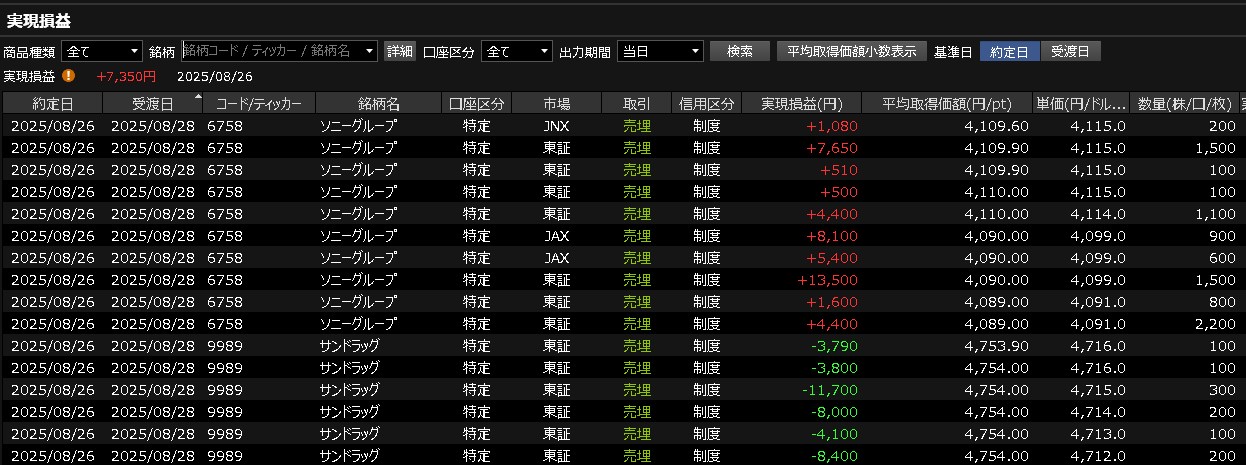Click the profit cell +1,600

click(834, 301)
